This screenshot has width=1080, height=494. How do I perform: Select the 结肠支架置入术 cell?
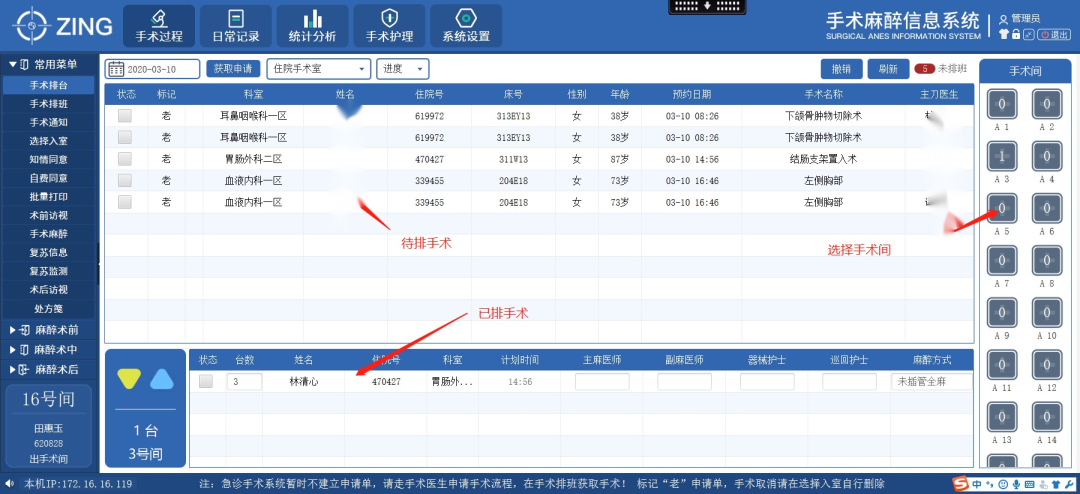click(x=823, y=159)
